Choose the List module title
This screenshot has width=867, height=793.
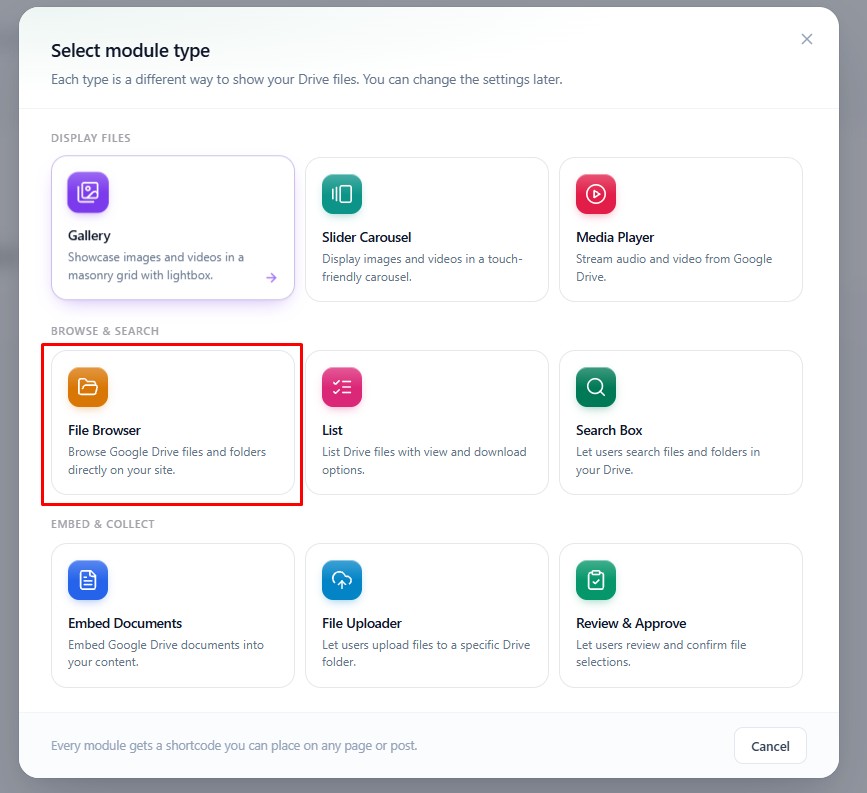(332, 430)
